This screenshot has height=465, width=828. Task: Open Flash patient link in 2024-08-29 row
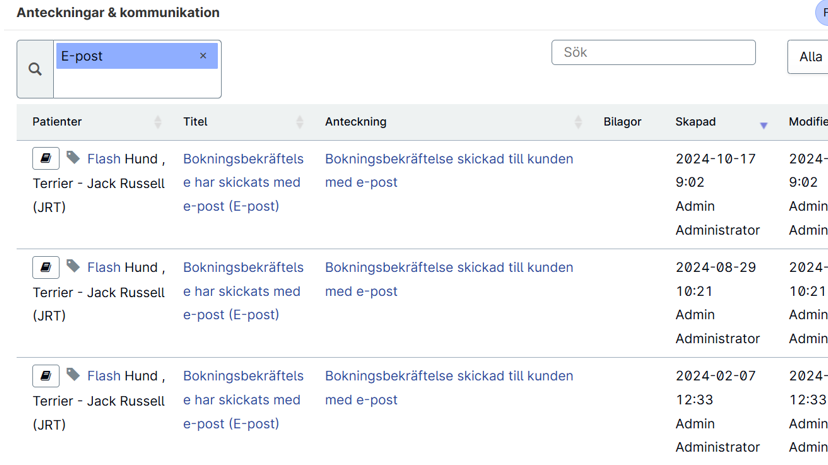[x=104, y=268]
